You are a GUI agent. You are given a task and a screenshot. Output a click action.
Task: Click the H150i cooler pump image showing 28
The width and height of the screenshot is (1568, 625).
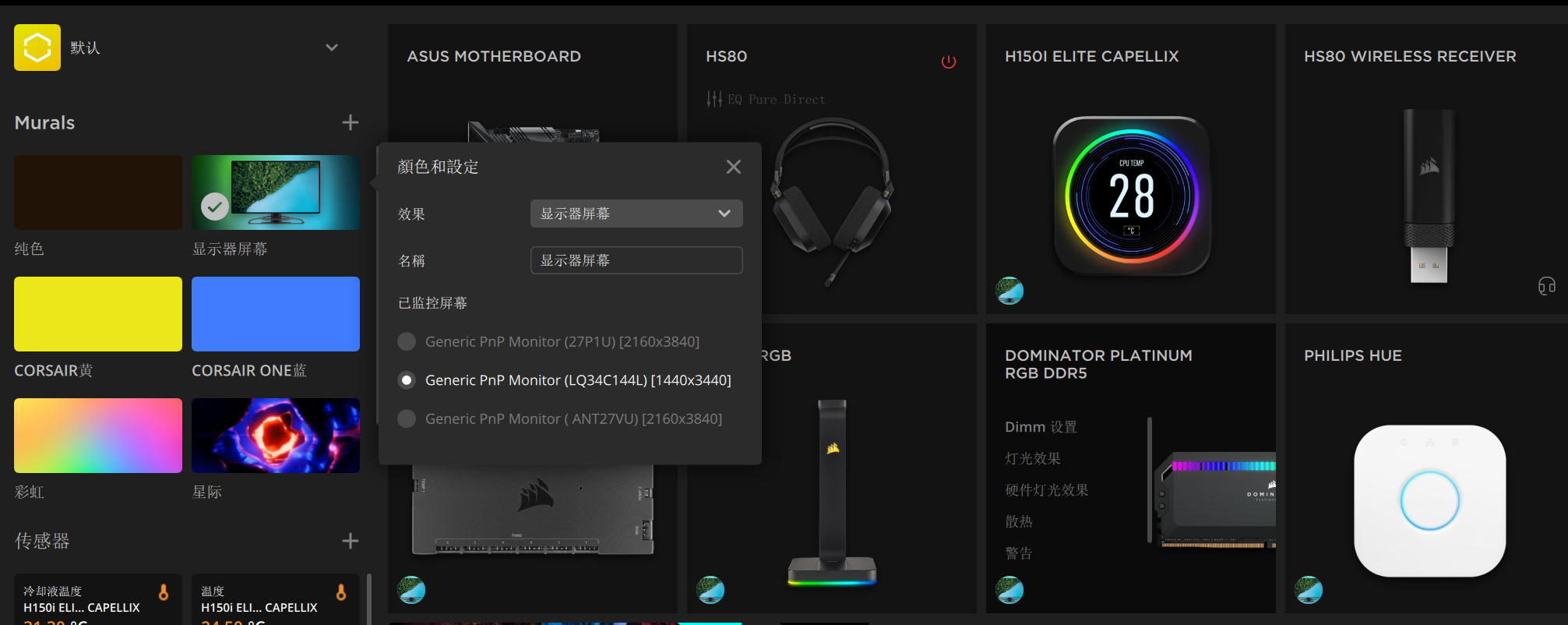[1132, 196]
